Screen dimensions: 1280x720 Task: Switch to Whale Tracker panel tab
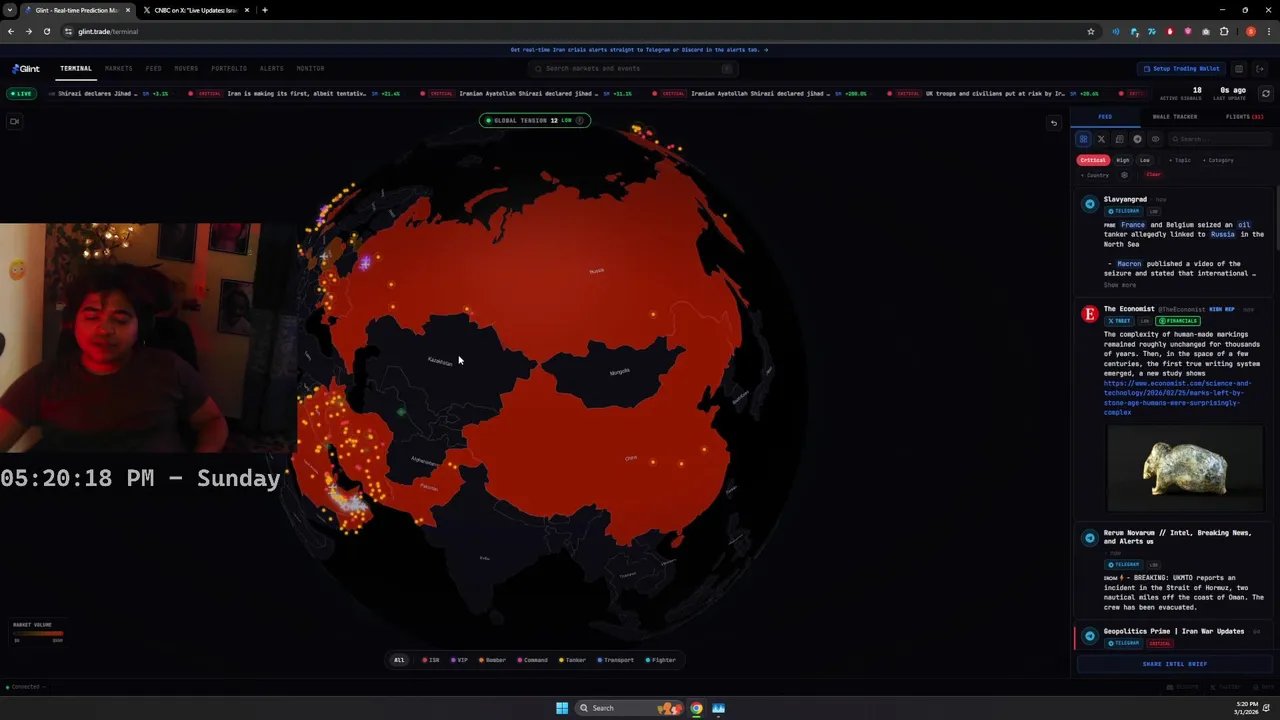pos(1175,117)
